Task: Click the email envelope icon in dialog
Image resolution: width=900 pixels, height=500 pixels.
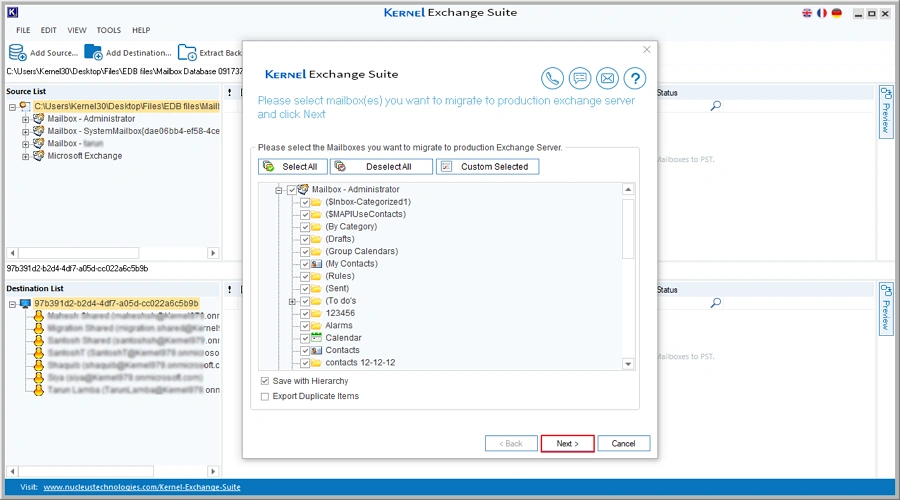Action: click(607, 79)
